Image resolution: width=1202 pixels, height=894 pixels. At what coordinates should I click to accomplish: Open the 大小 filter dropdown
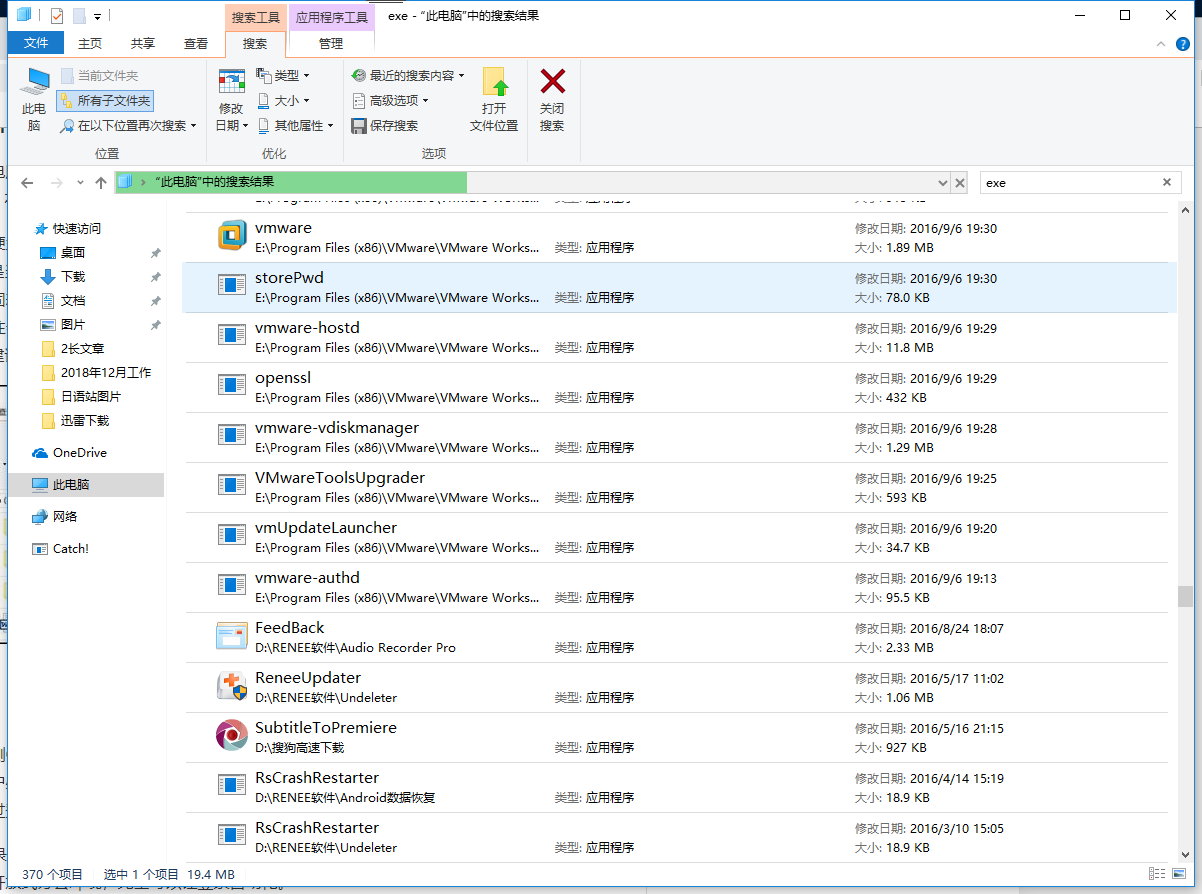pyautogui.click(x=283, y=101)
